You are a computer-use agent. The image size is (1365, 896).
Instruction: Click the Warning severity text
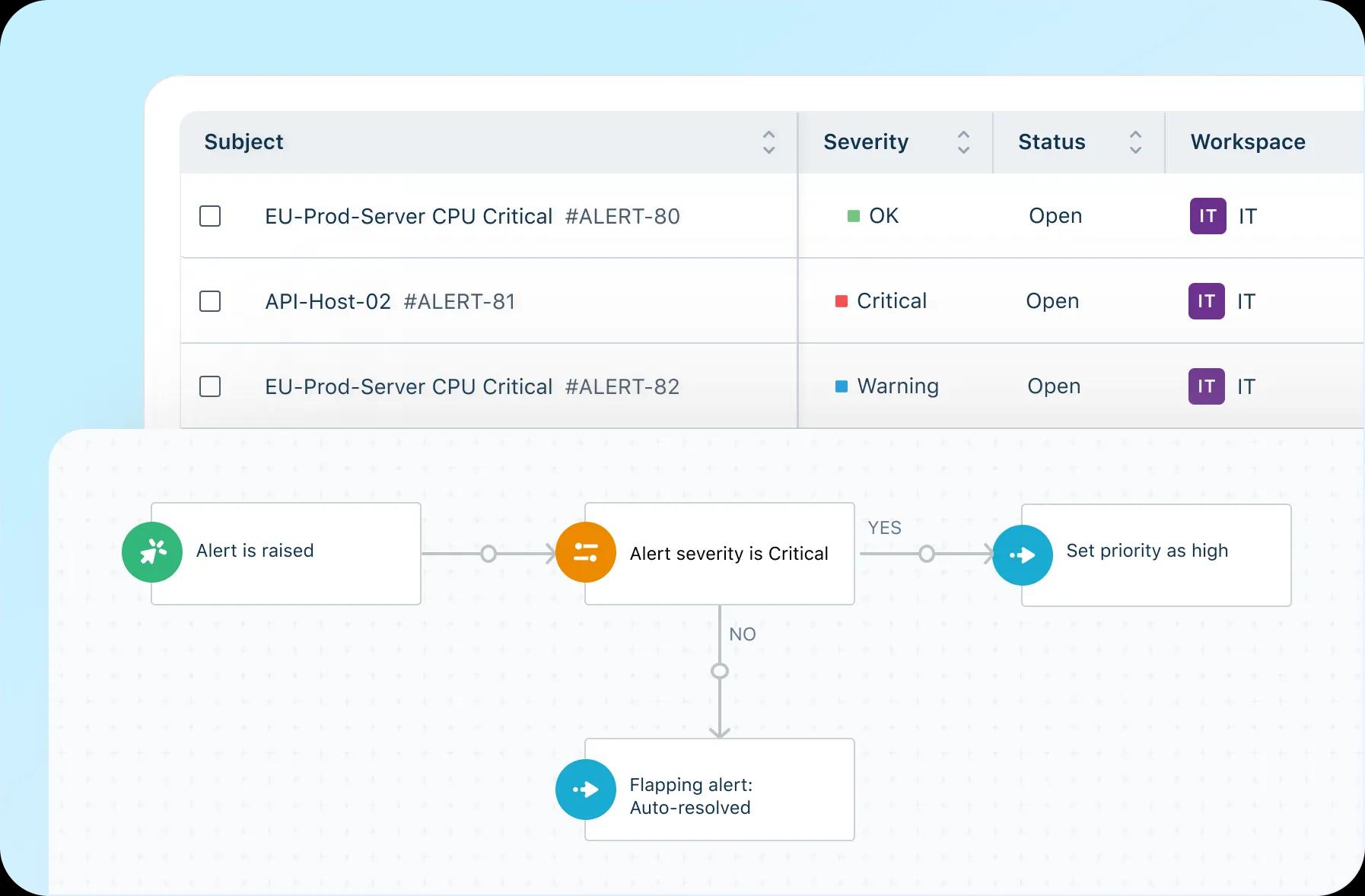tap(898, 386)
